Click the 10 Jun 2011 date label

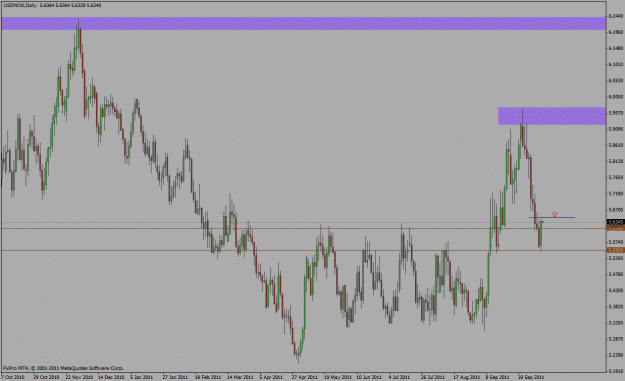tap(369, 377)
